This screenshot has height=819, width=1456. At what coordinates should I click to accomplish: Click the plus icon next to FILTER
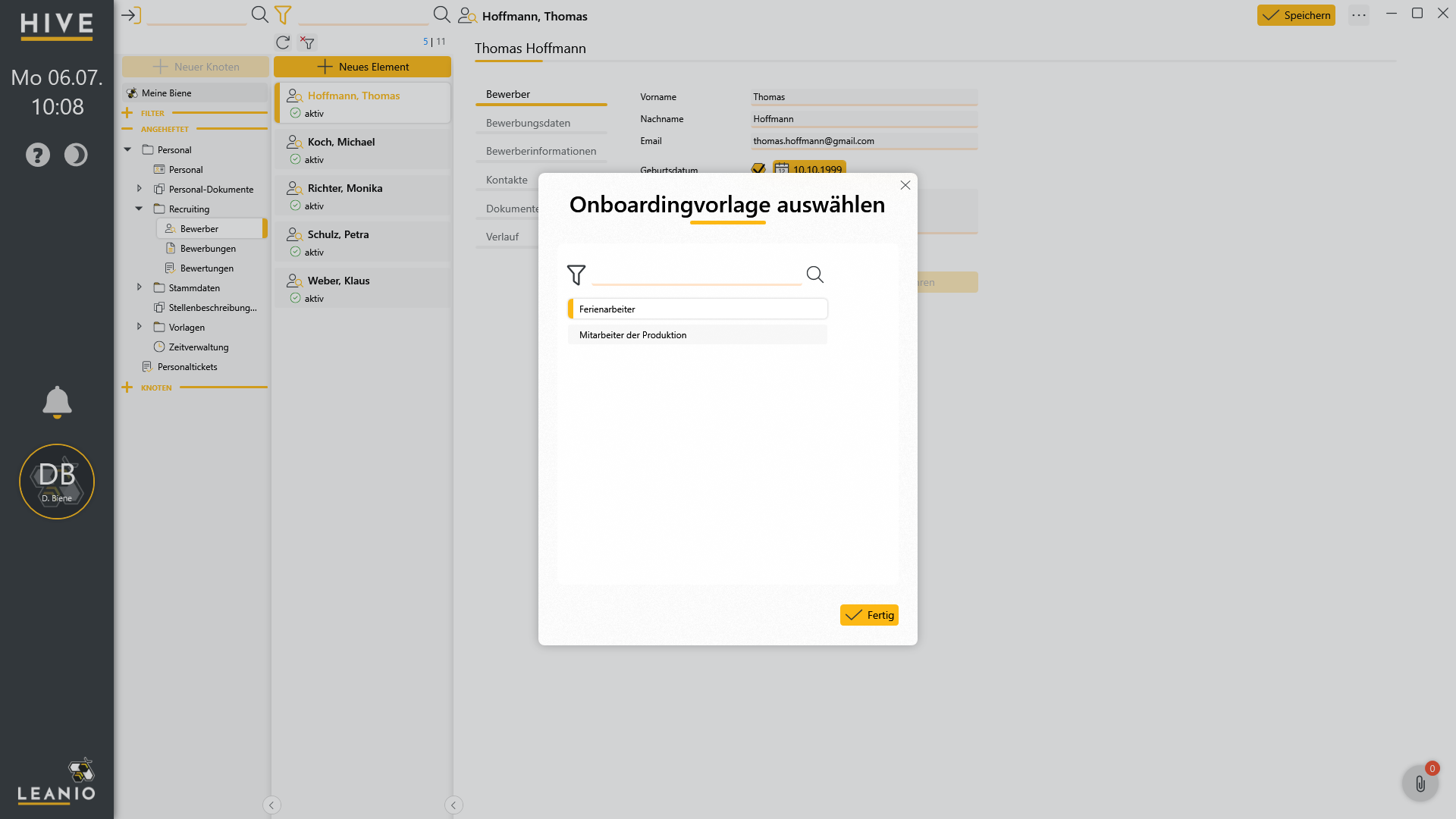127,113
